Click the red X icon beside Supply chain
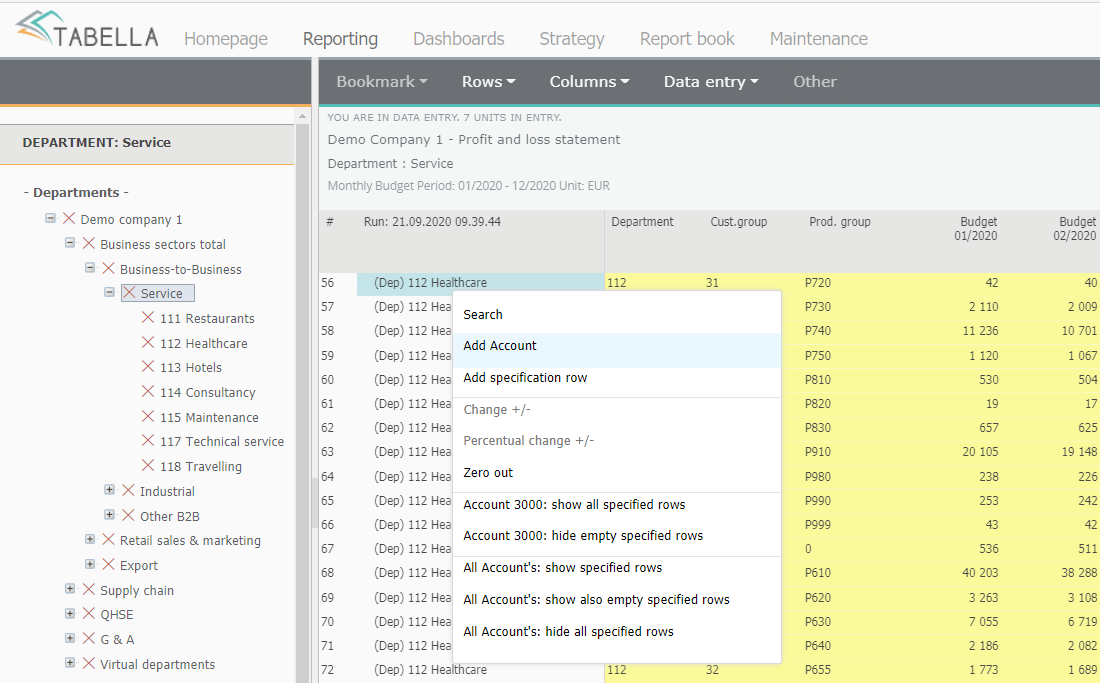Image resolution: width=1100 pixels, height=683 pixels. click(x=88, y=589)
